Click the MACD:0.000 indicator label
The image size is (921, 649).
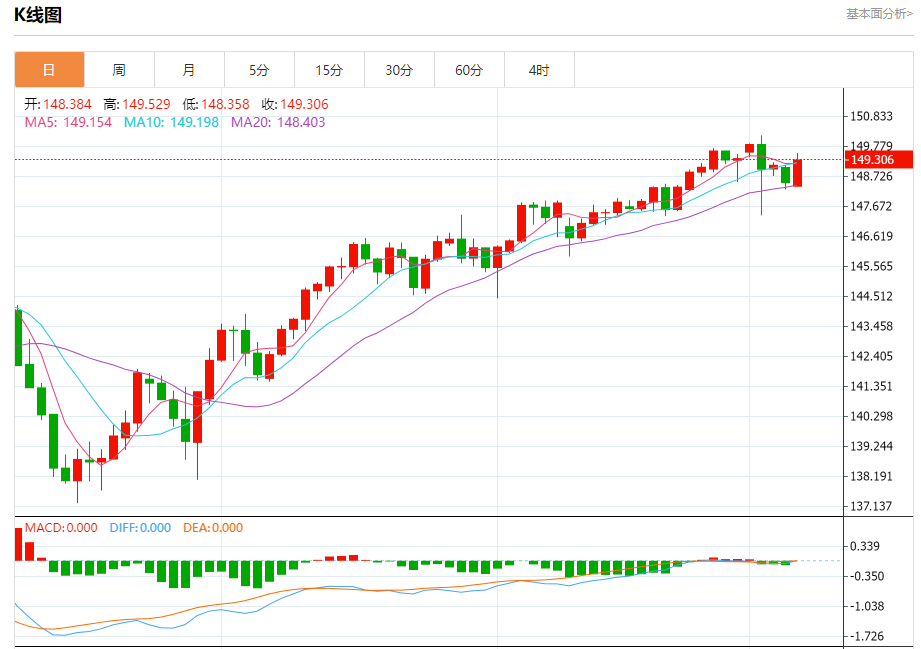pyautogui.click(x=61, y=527)
